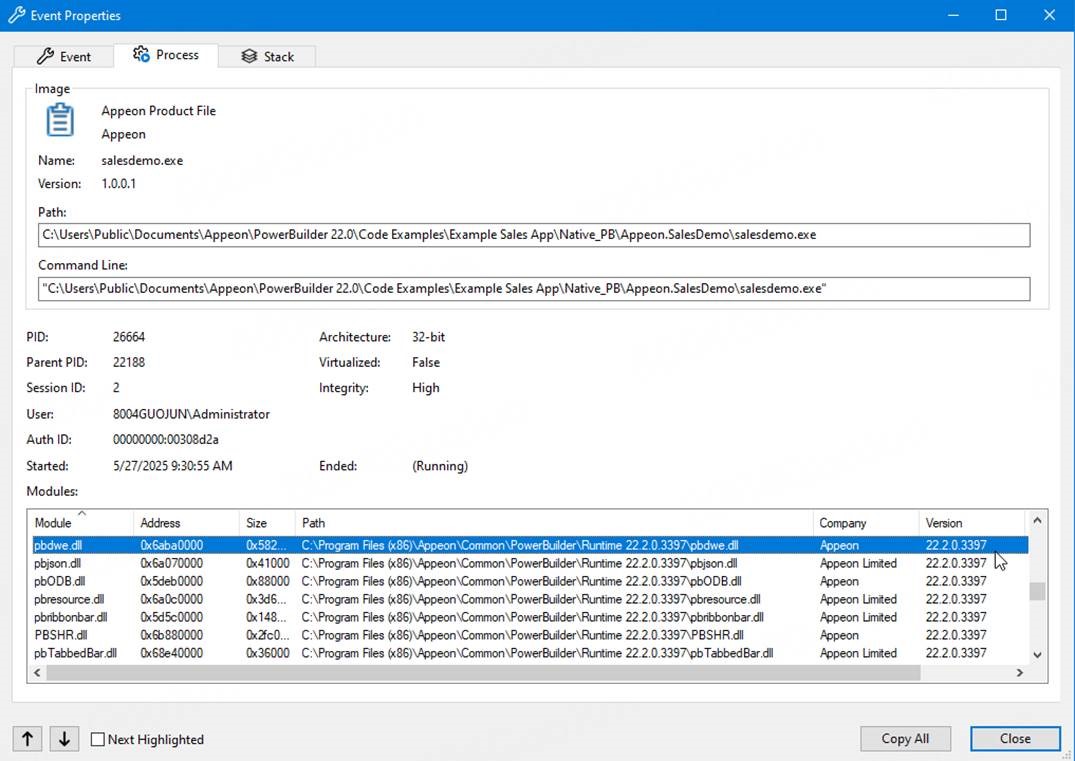
Task: Select the pbribbonbar.dll module row
Action: (x=529, y=616)
